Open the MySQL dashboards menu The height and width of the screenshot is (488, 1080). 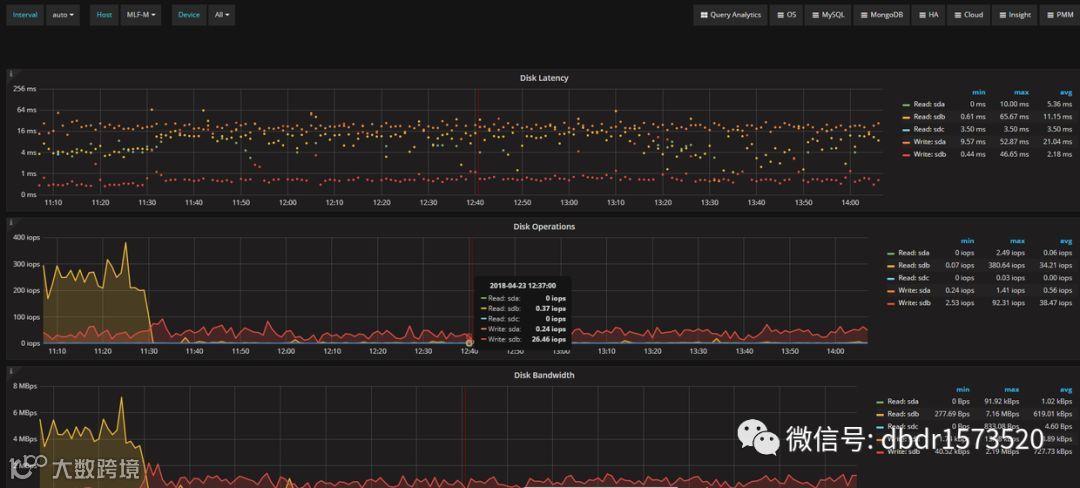827,14
